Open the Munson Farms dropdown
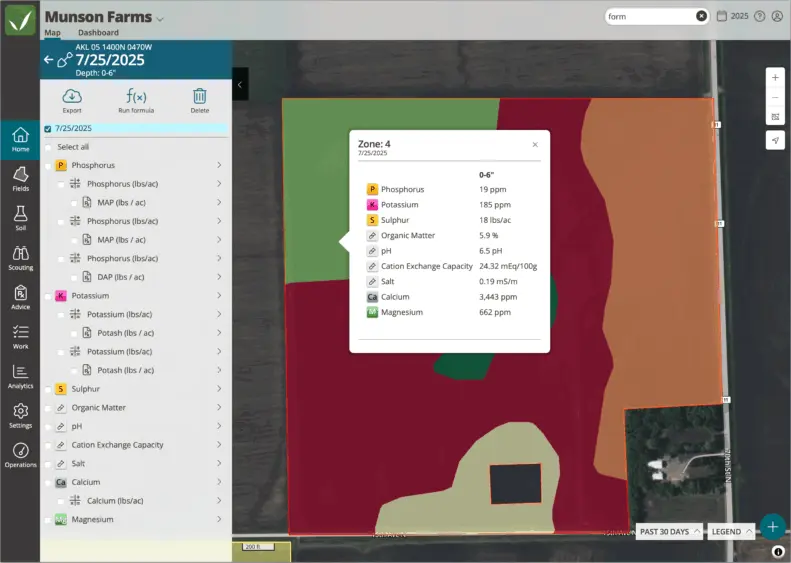This screenshot has height=563, width=791. coord(160,18)
